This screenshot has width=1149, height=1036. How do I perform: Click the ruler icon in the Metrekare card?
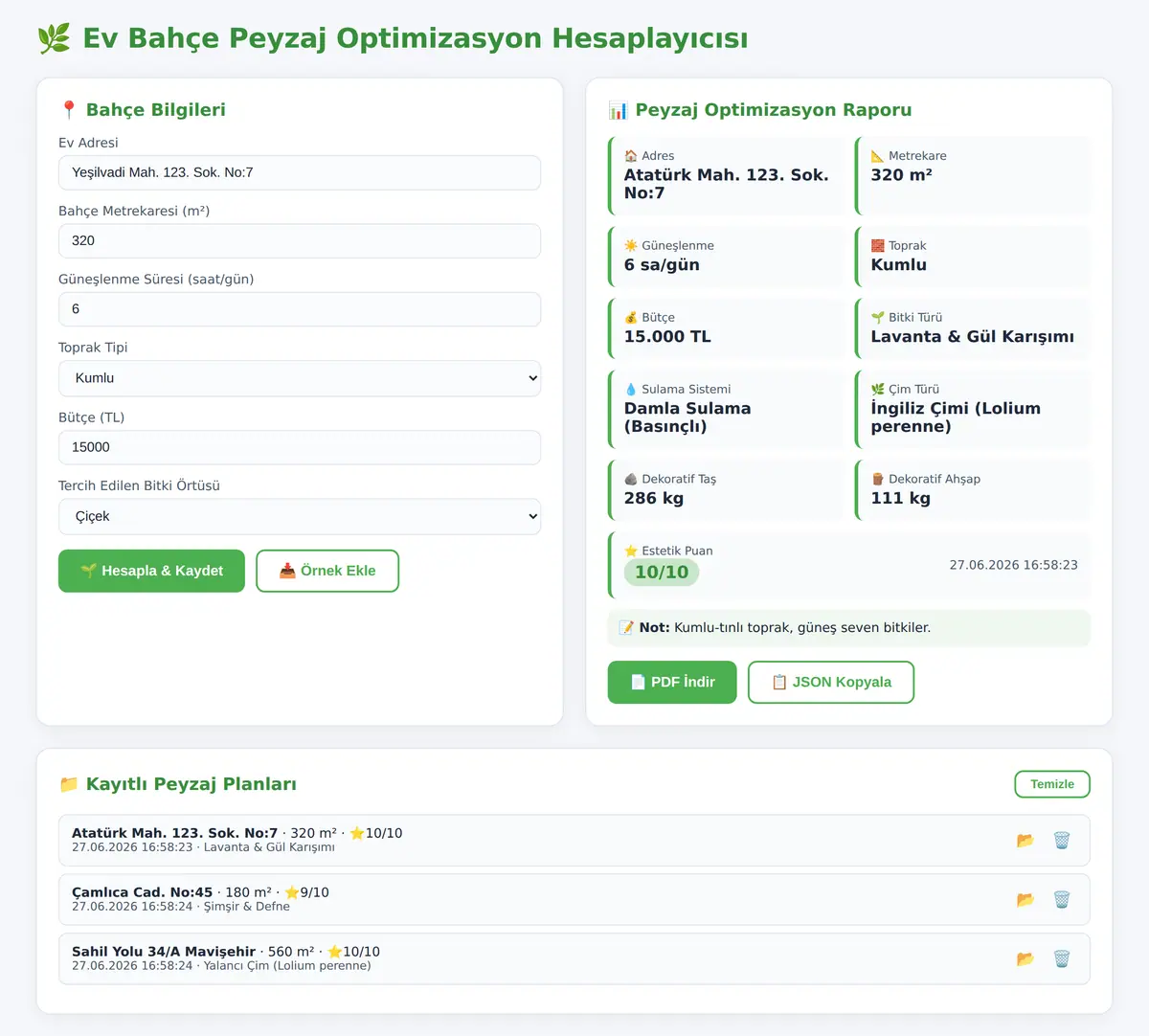(877, 156)
